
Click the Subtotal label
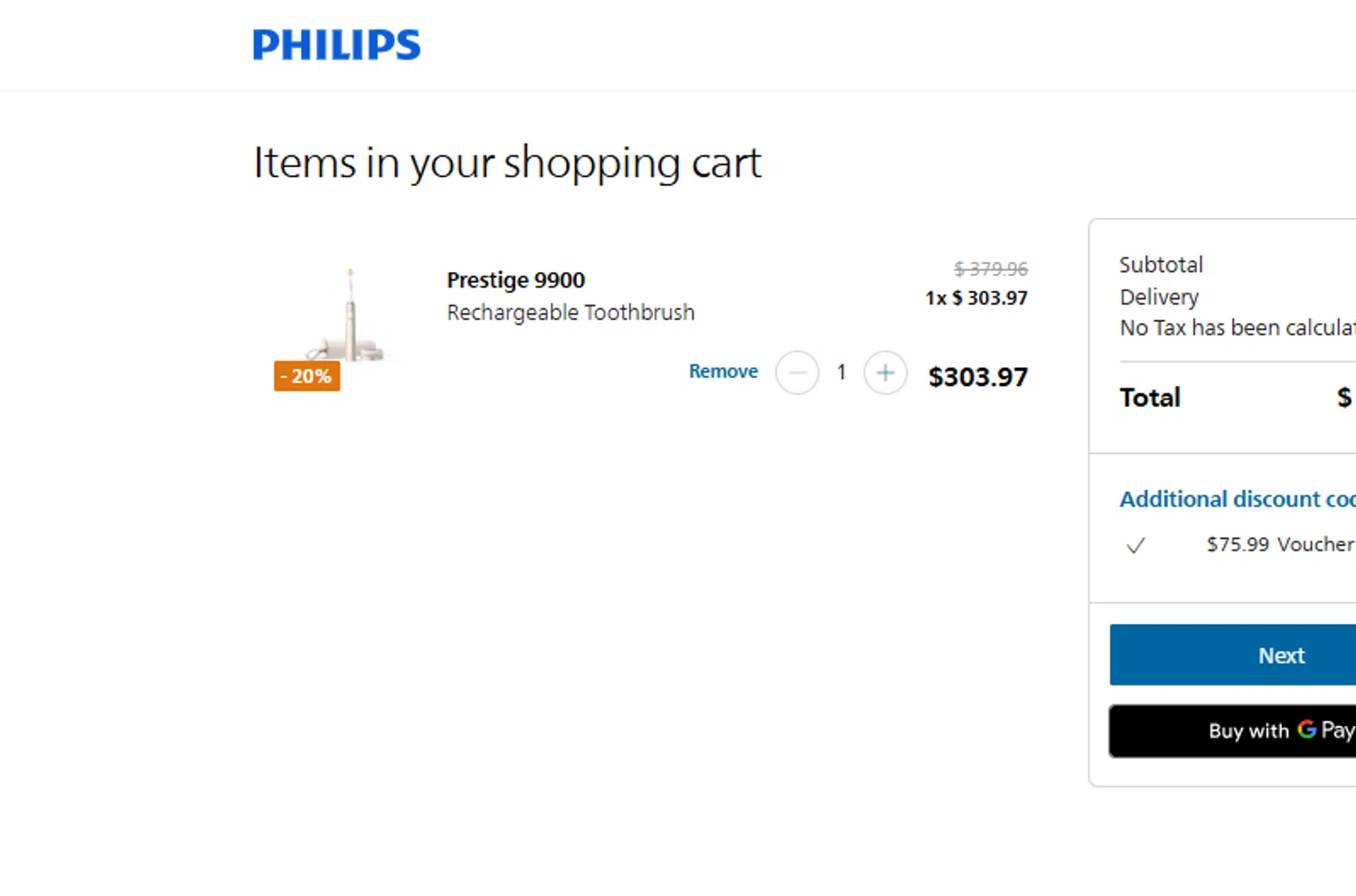pyautogui.click(x=1161, y=265)
